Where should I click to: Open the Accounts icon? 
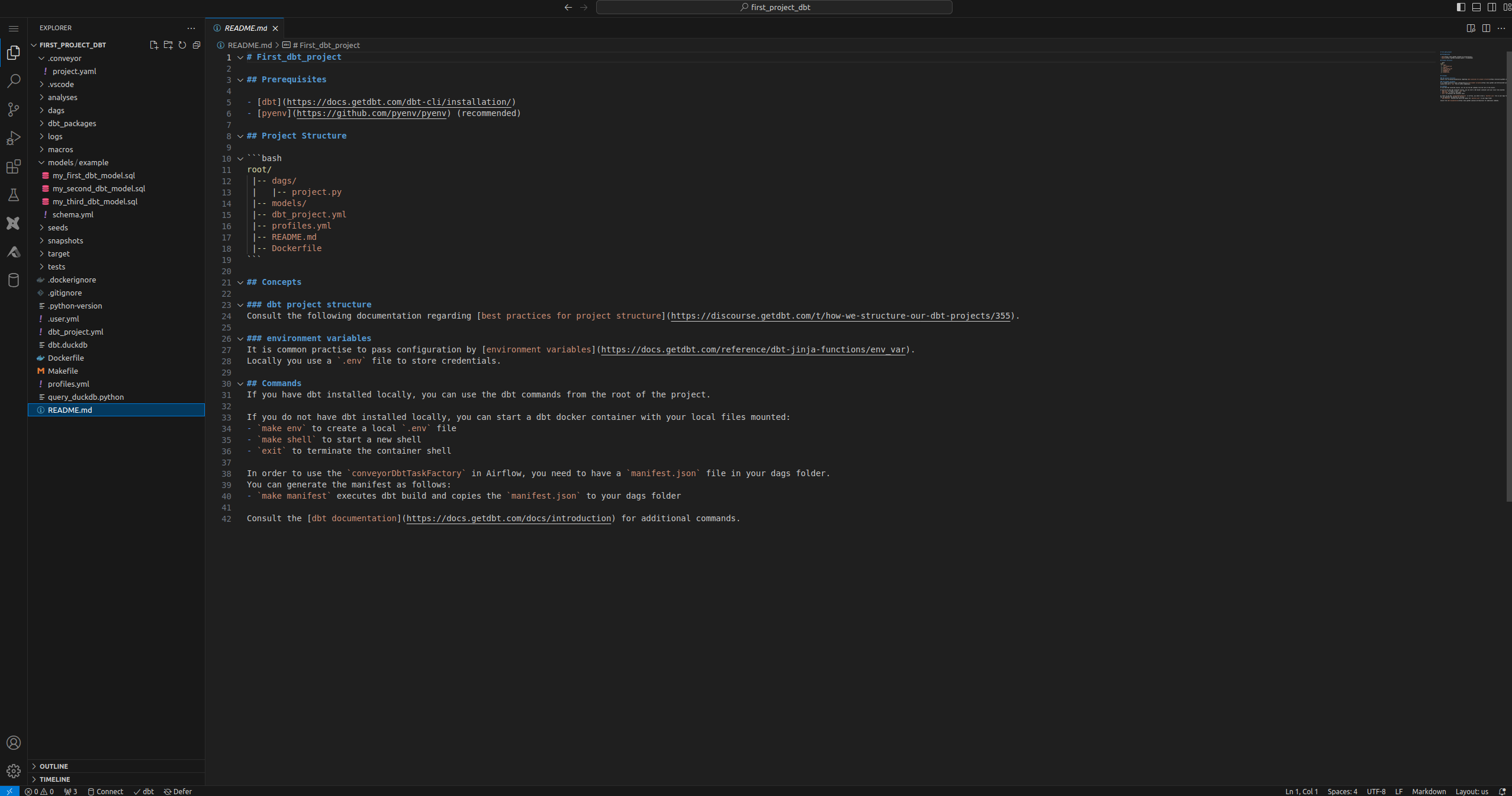pos(14,743)
